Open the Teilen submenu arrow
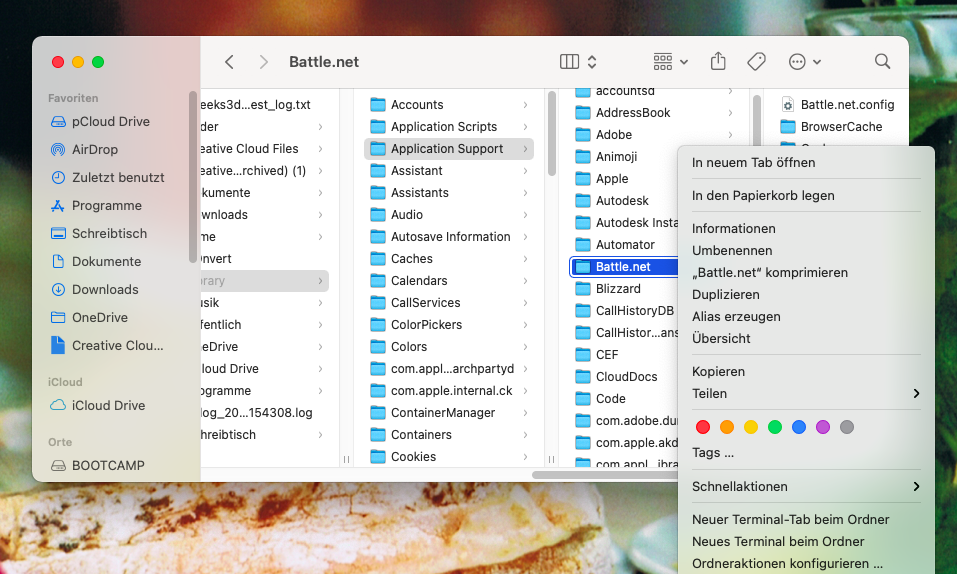This screenshot has width=957, height=574. pyautogui.click(x=915, y=394)
